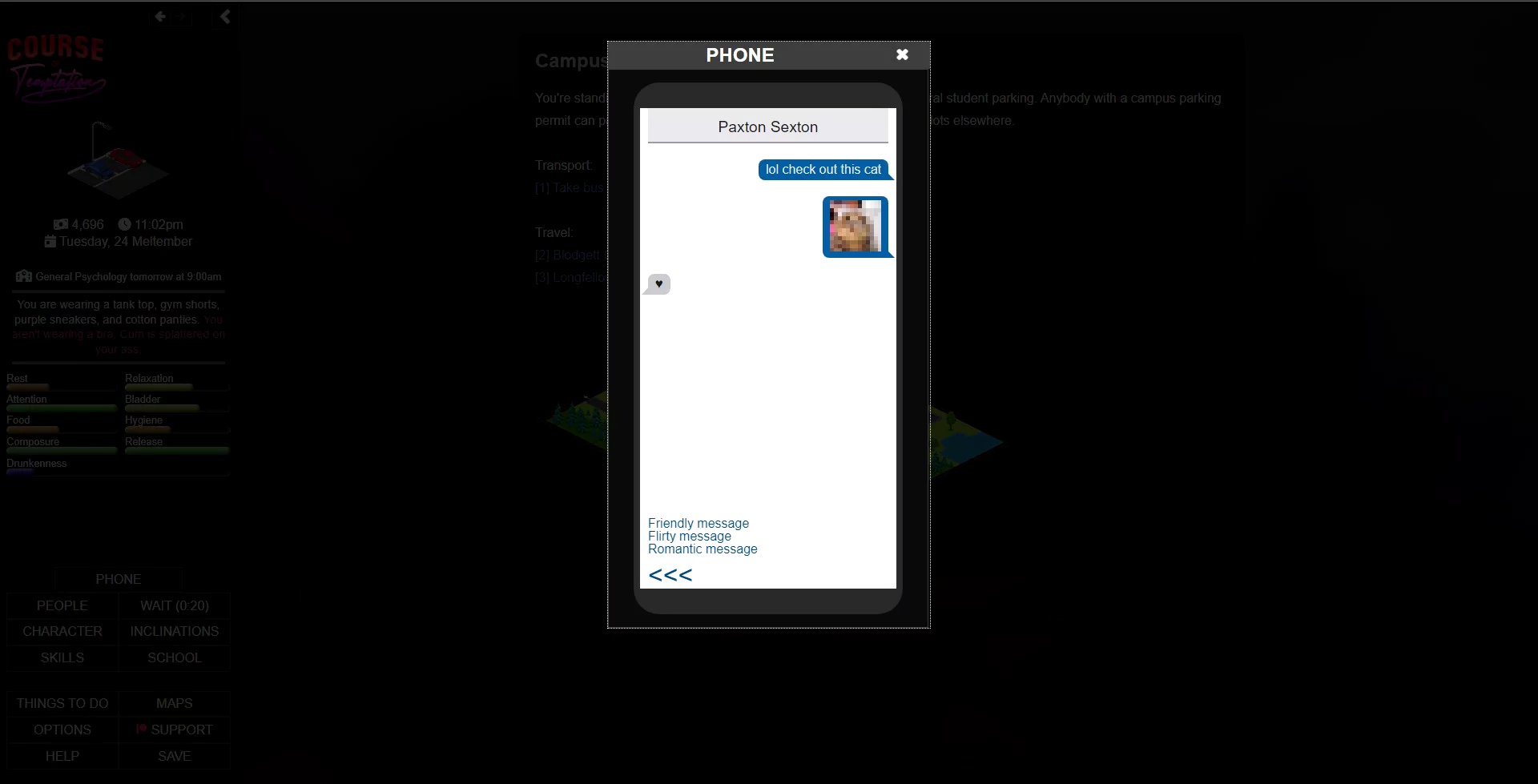
Task: Click the Course Temptation logo
Action: [56, 69]
